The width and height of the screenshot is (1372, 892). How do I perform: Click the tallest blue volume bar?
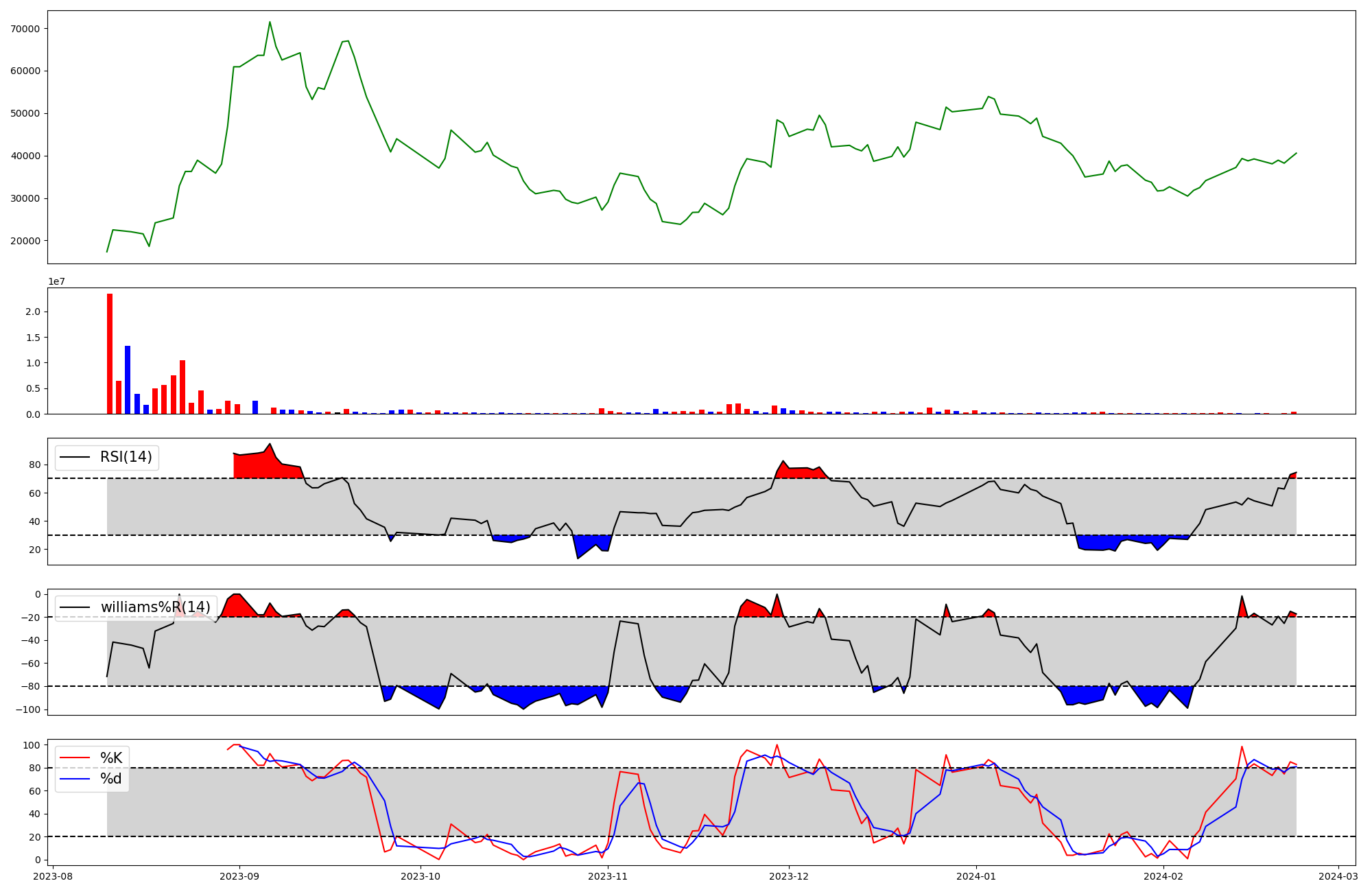[x=128, y=379]
